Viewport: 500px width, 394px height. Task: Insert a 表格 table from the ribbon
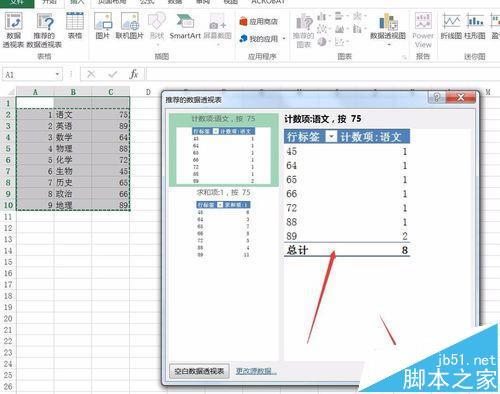coord(75,26)
